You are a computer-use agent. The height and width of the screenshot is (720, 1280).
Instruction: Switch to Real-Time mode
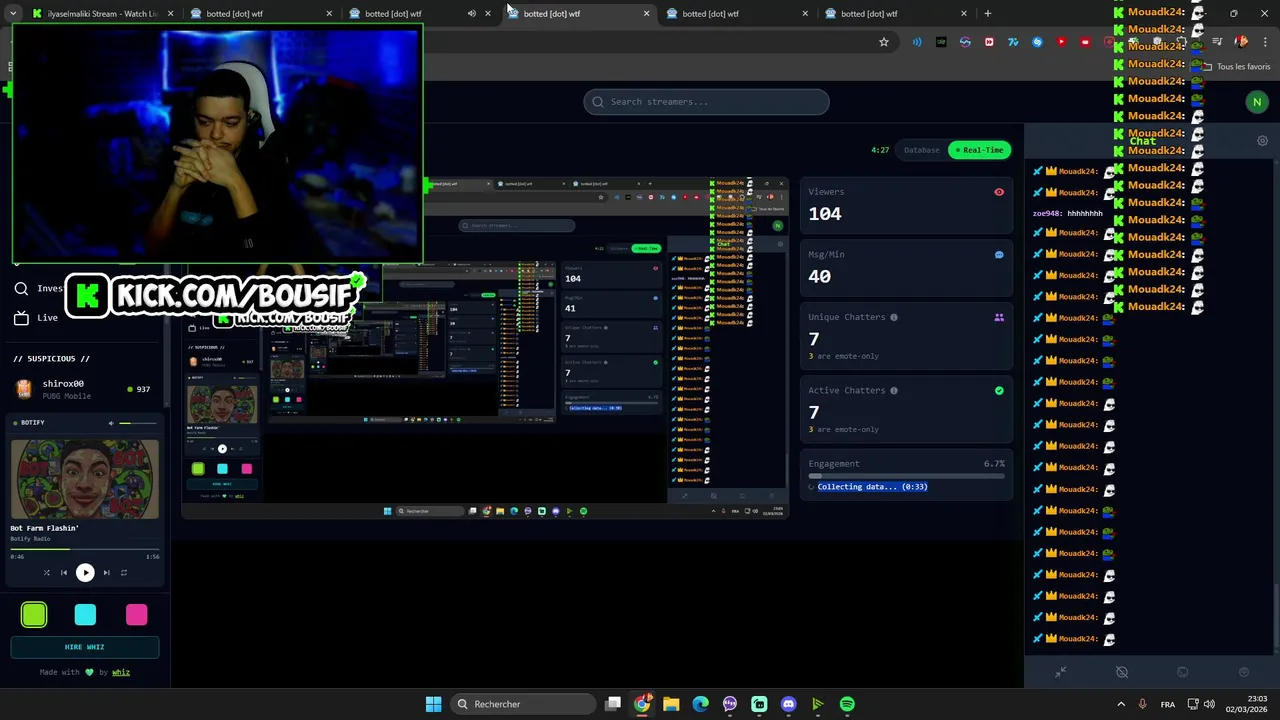point(980,150)
